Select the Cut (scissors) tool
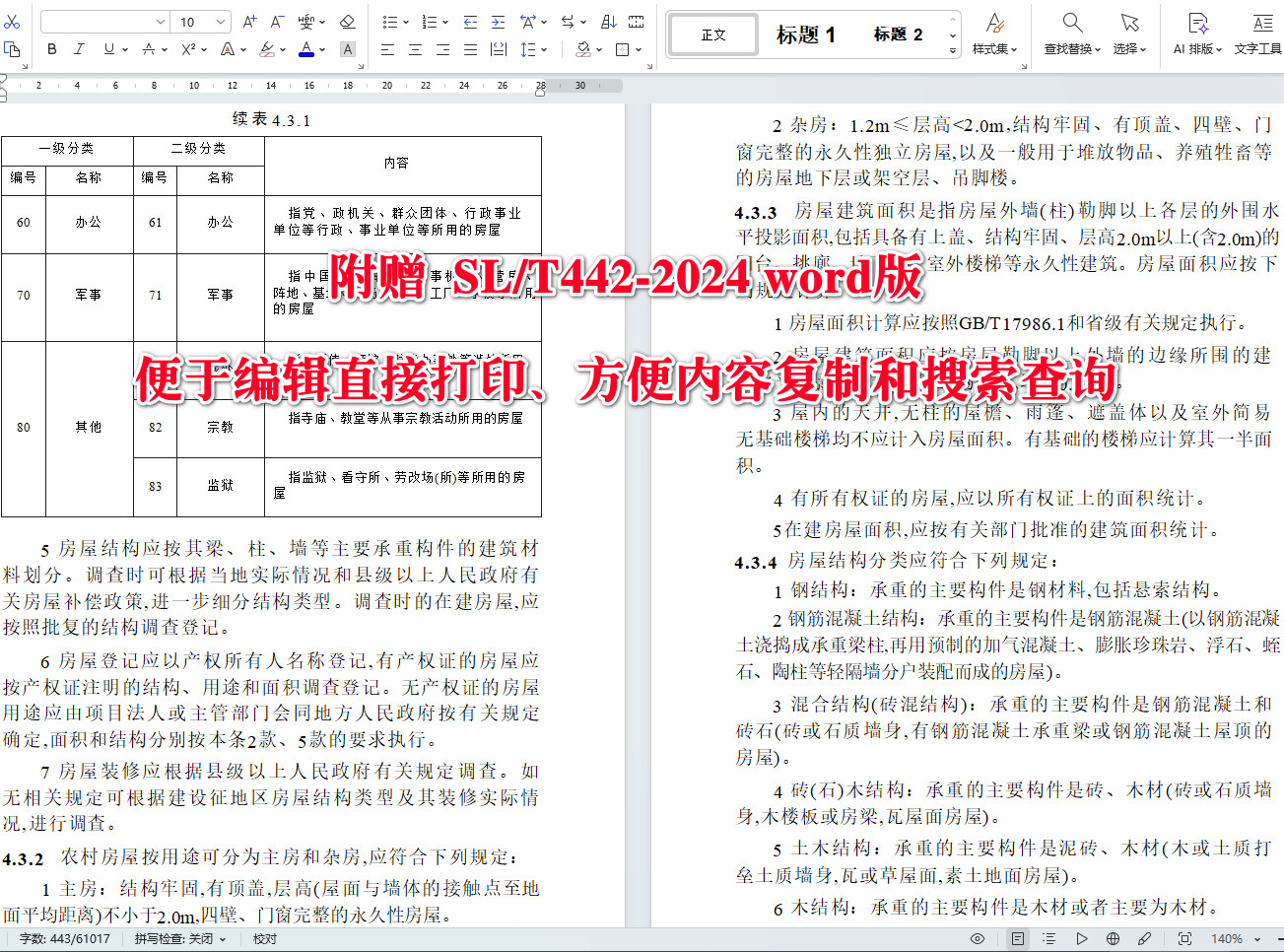The height and width of the screenshot is (952, 1284). (14, 21)
